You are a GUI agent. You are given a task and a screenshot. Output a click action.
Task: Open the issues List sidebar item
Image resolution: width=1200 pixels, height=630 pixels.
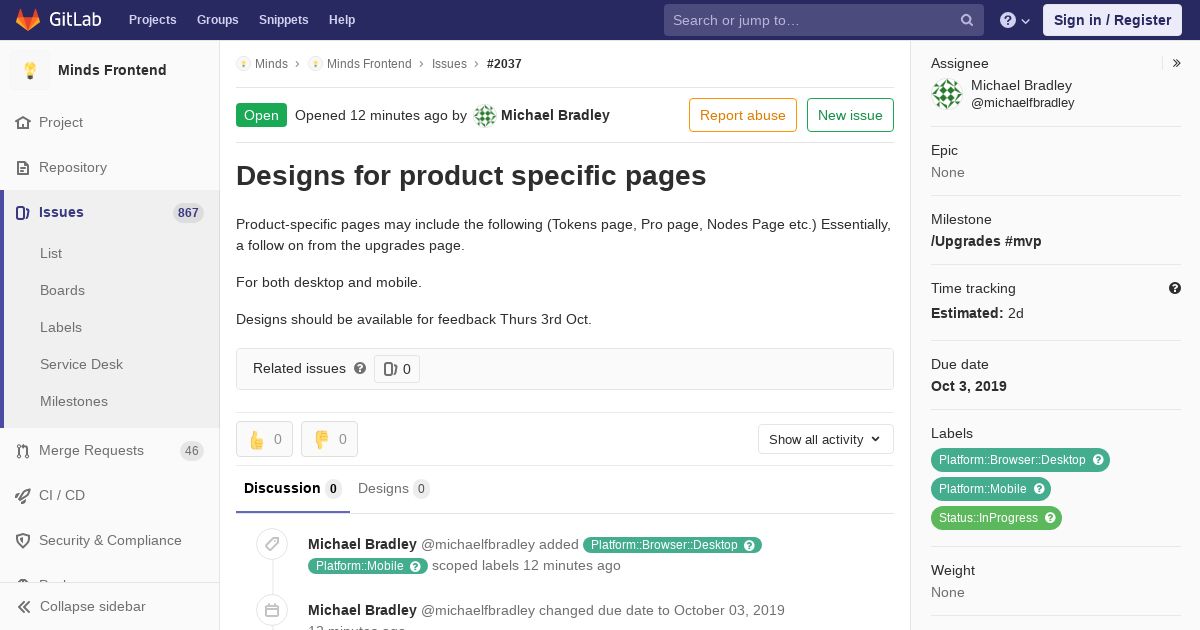51,253
